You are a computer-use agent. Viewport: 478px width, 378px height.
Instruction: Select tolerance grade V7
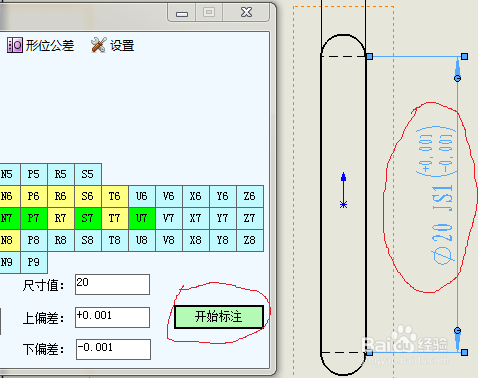coord(169,218)
